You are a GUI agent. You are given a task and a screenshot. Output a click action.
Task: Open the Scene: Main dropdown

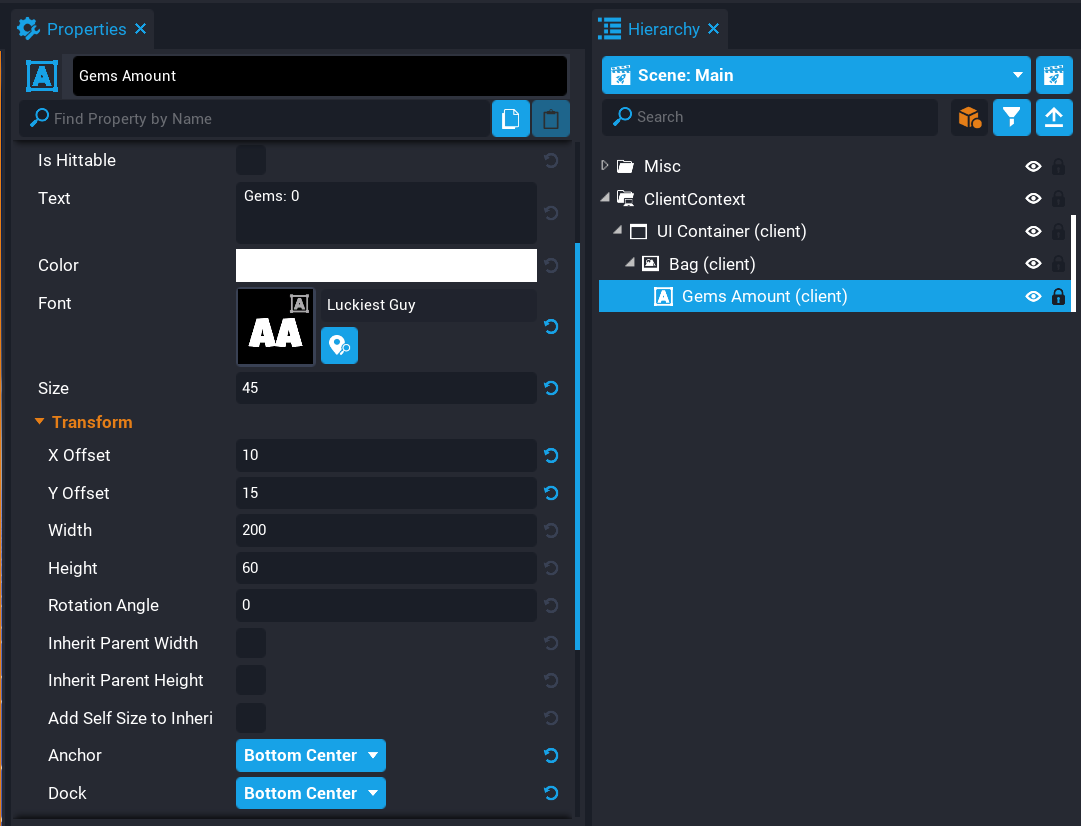[816, 75]
